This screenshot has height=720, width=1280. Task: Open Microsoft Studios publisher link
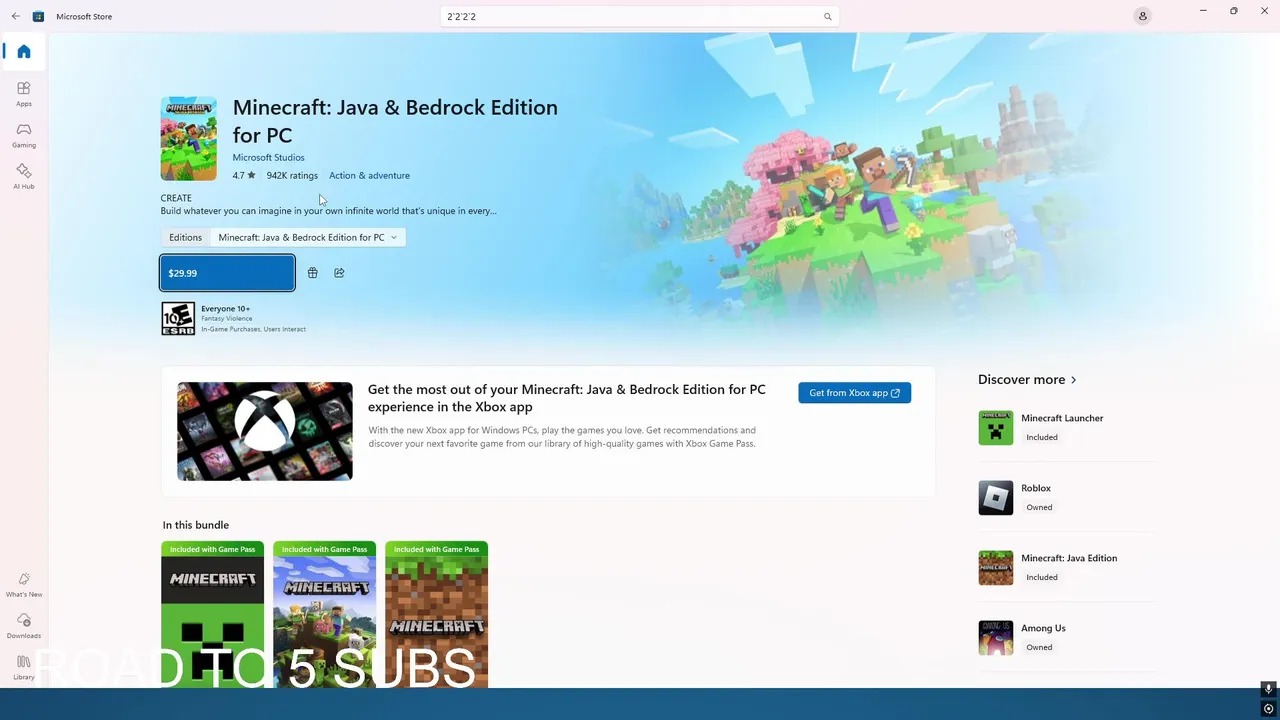268,157
